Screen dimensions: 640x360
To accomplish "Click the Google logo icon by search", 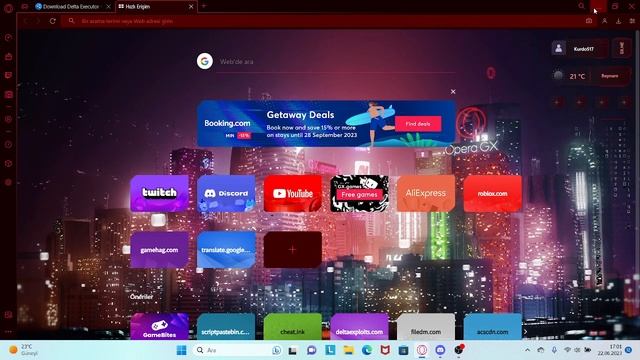I will click(205, 61).
